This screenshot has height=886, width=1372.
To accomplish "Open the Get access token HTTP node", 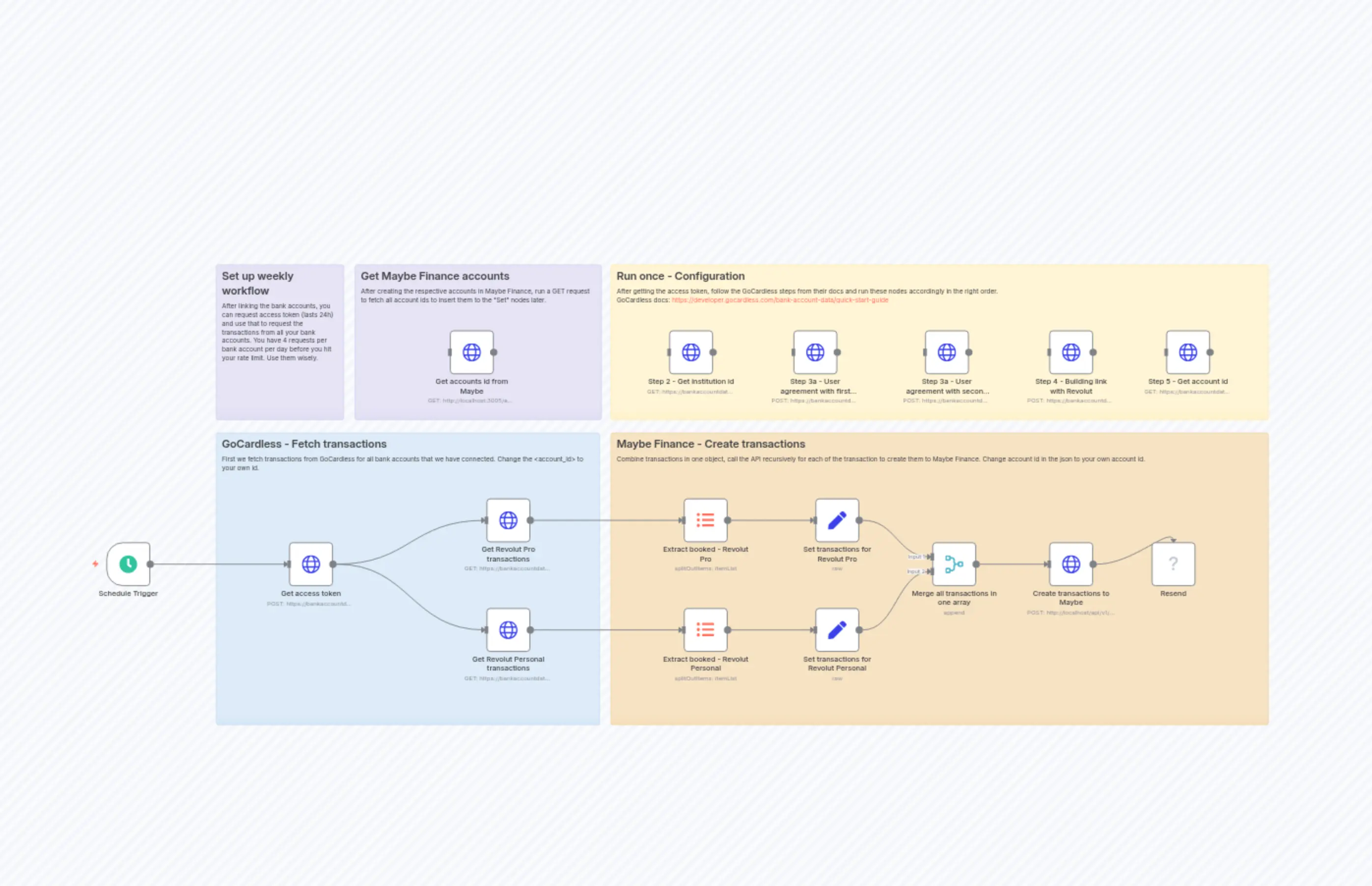I will coord(310,564).
